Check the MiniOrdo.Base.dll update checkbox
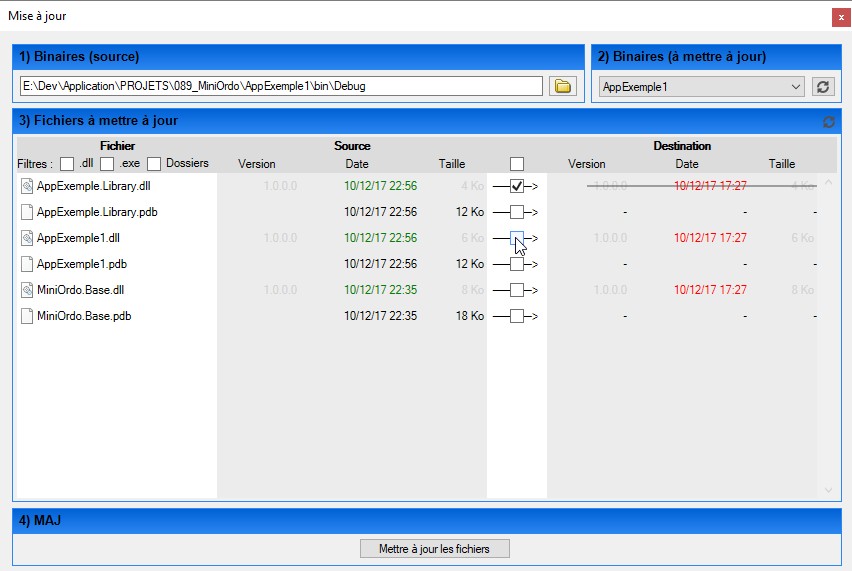 pyautogui.click(x=517, y=290)
